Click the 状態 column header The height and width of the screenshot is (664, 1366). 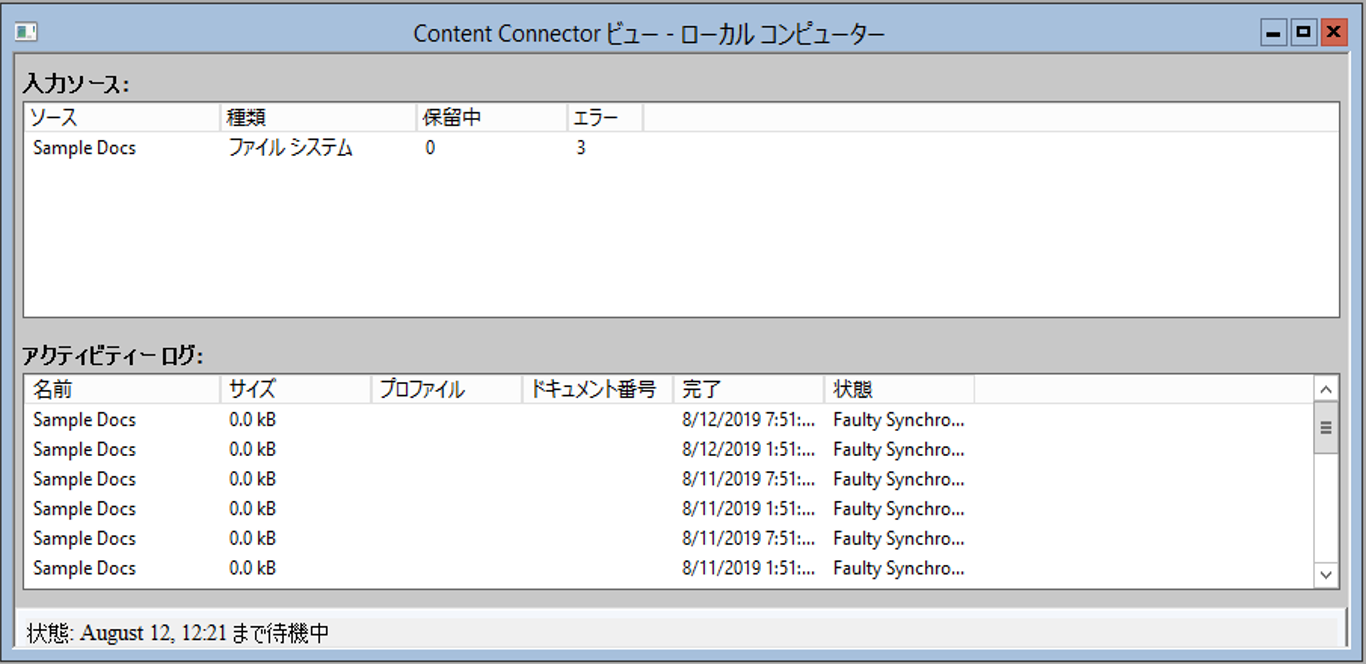tap(899, 389)
